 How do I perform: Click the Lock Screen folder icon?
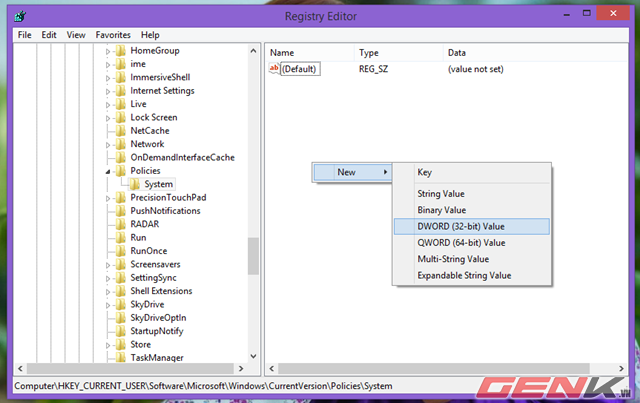[120, 117]
